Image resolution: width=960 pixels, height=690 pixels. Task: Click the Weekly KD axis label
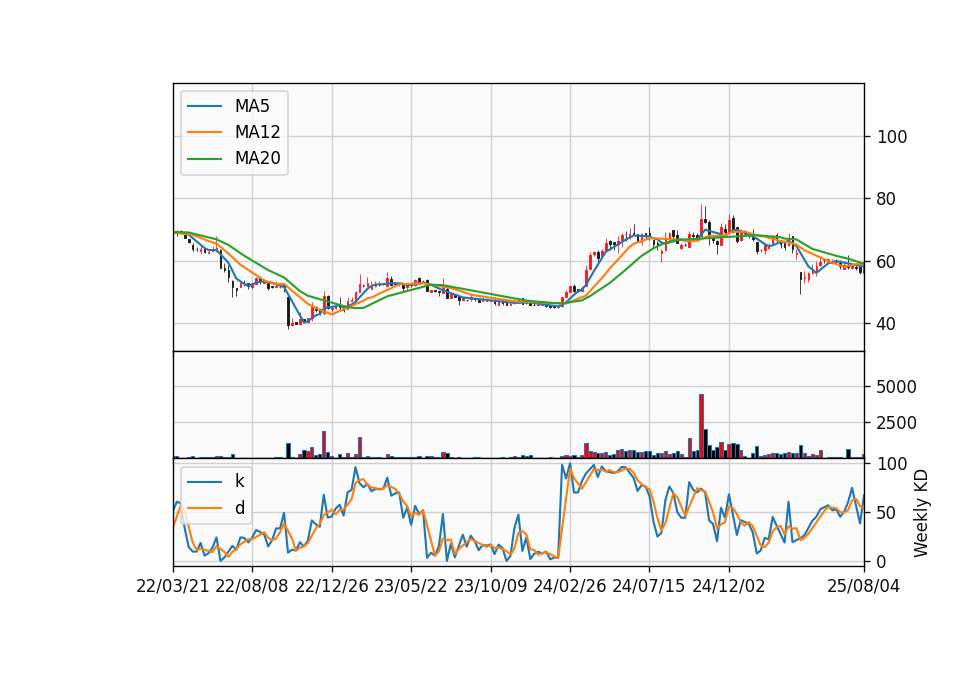(x=921, y=514)
